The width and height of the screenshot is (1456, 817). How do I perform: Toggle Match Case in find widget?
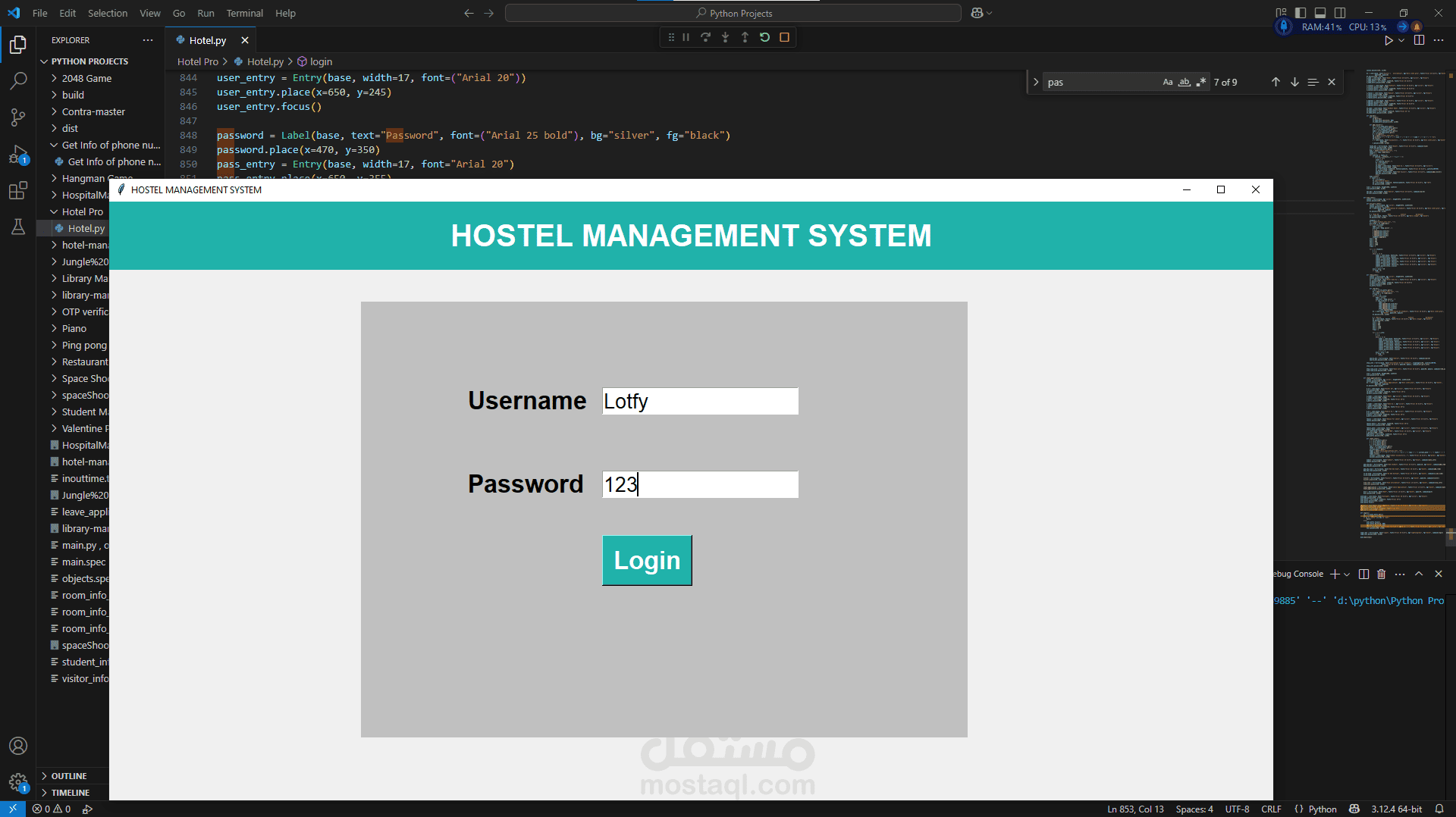coord(1168,82)
